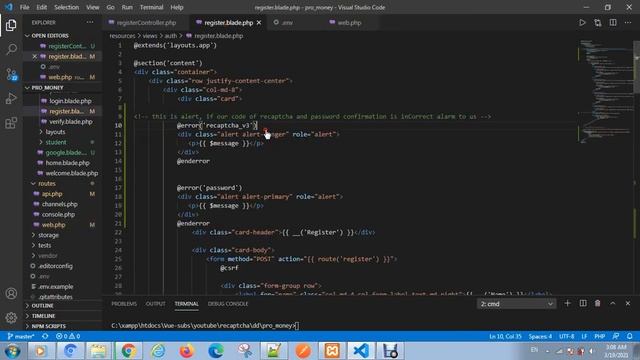
Task: Open the terminal selector dropdown 2: cmd
Action: coord(516,304)
